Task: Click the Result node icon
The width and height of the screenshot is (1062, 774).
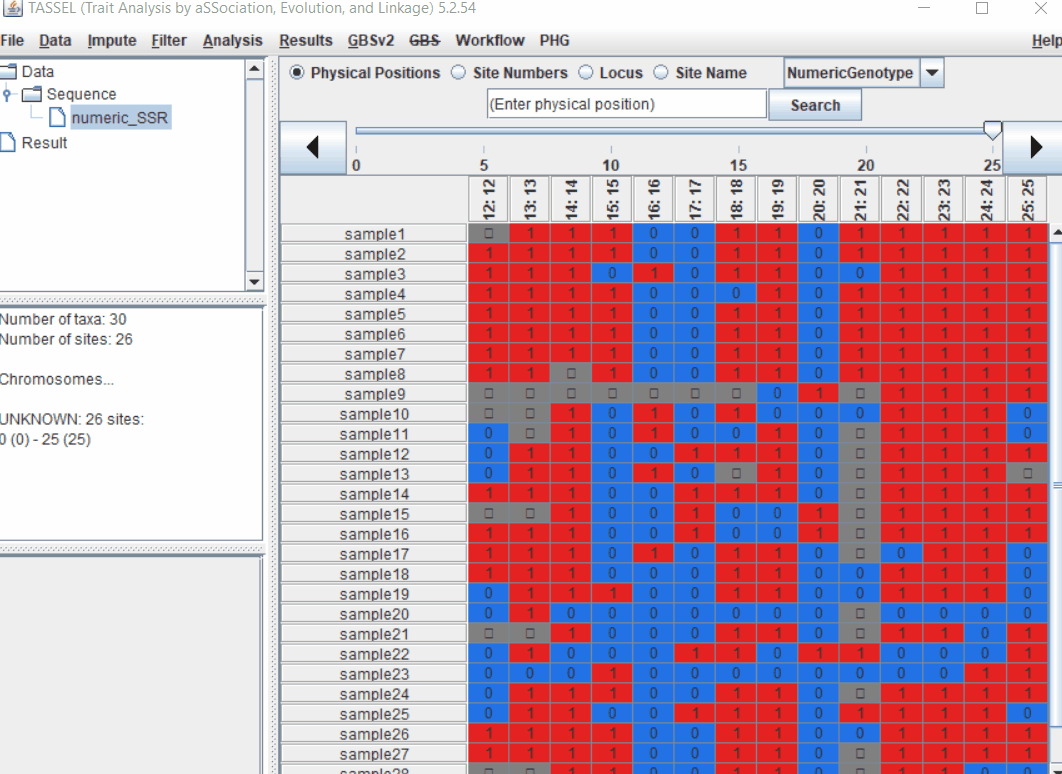Action: (x=9, y=143)
